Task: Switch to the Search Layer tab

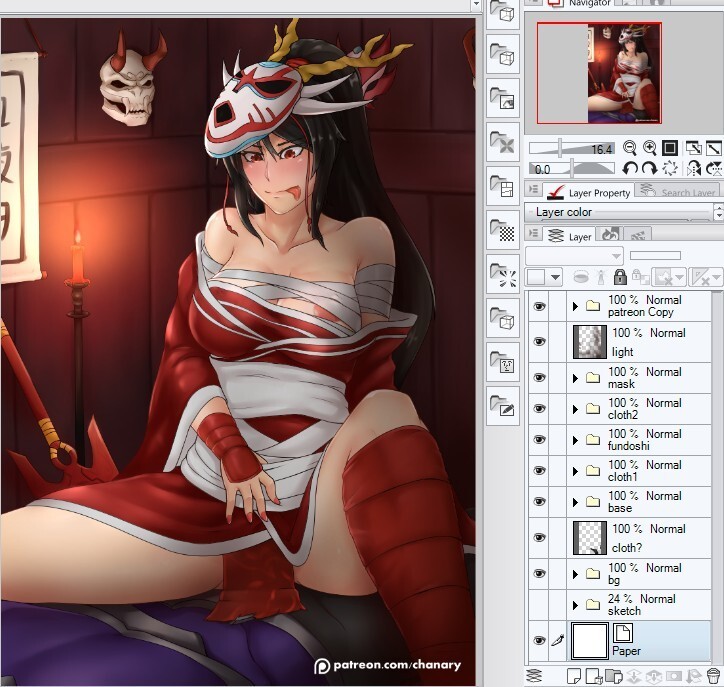Action: (678, 192)
